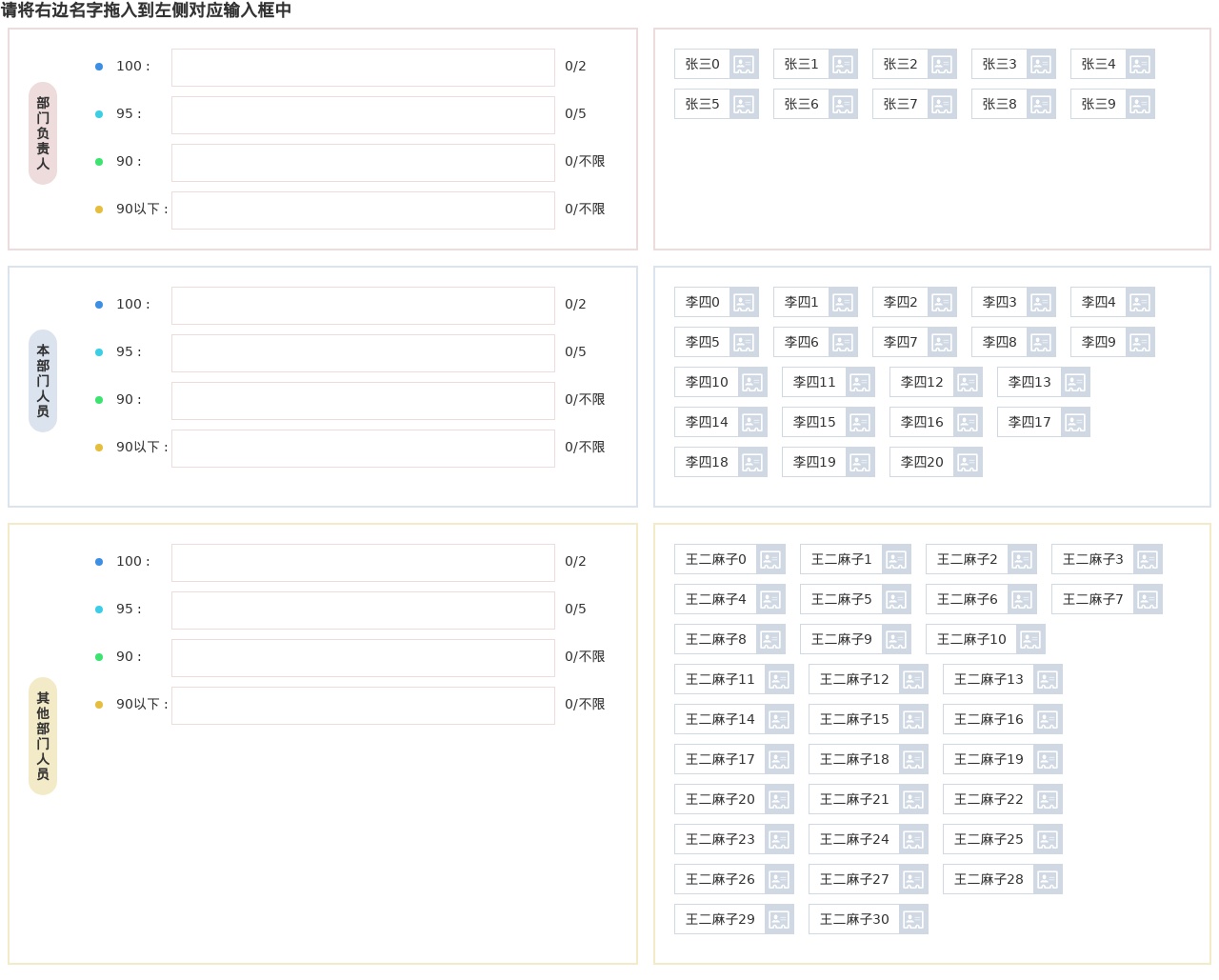
Task: Click the ID card icon beside 王二麻子21
Action: tap(913, 800)
